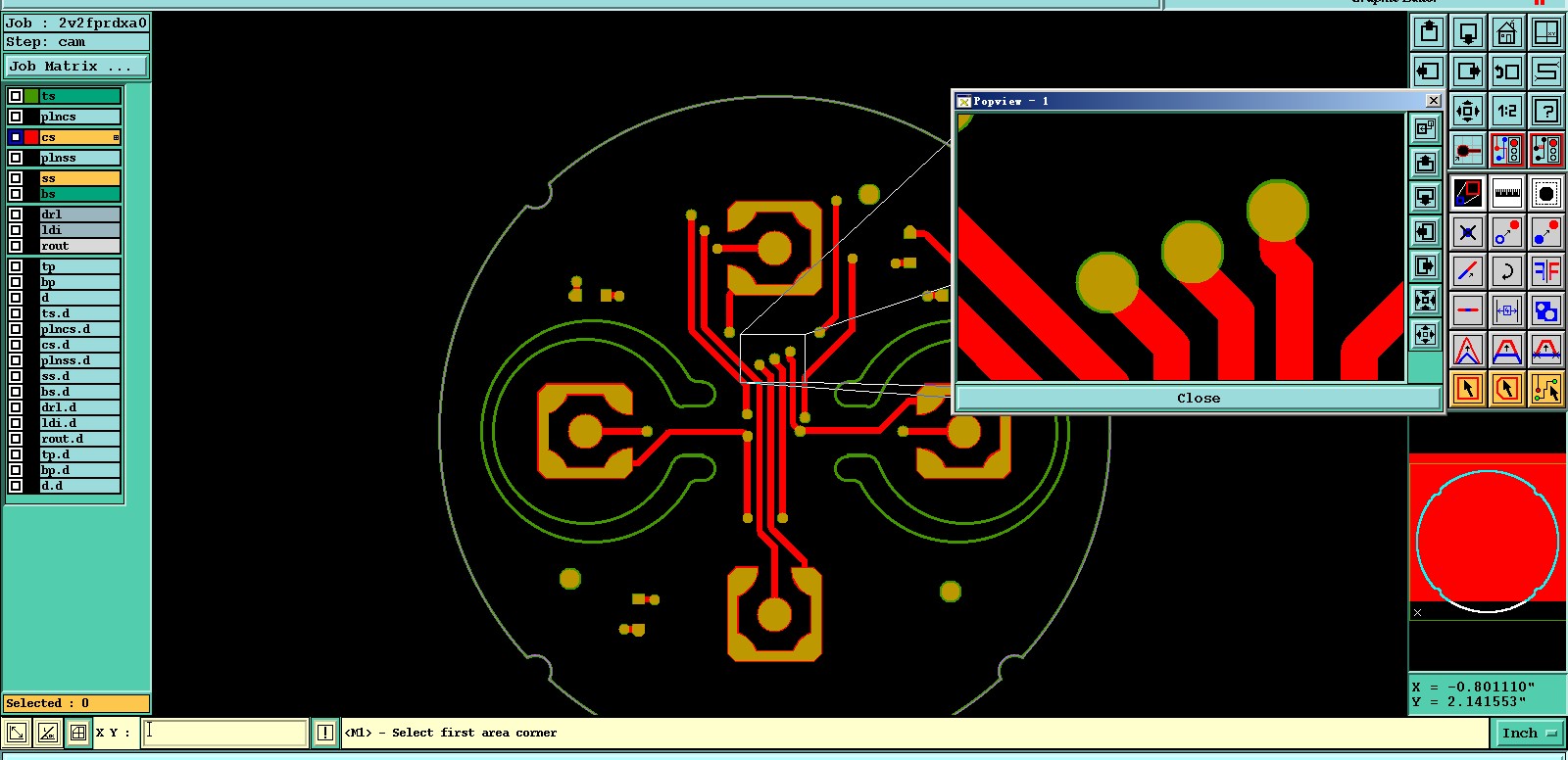Toggle the ts layer checkbox
Viewport: 1568px width, 760px height.
(16, 96)
